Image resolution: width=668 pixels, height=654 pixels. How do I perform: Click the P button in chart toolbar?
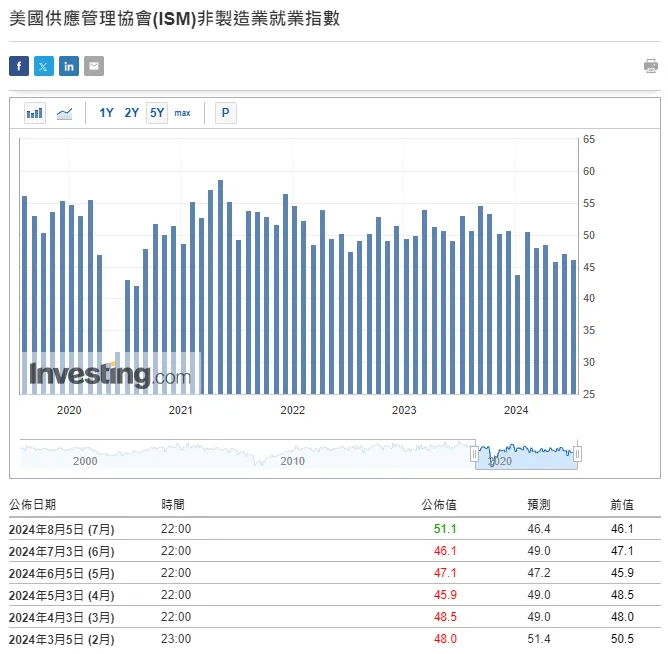pos(225,113)
